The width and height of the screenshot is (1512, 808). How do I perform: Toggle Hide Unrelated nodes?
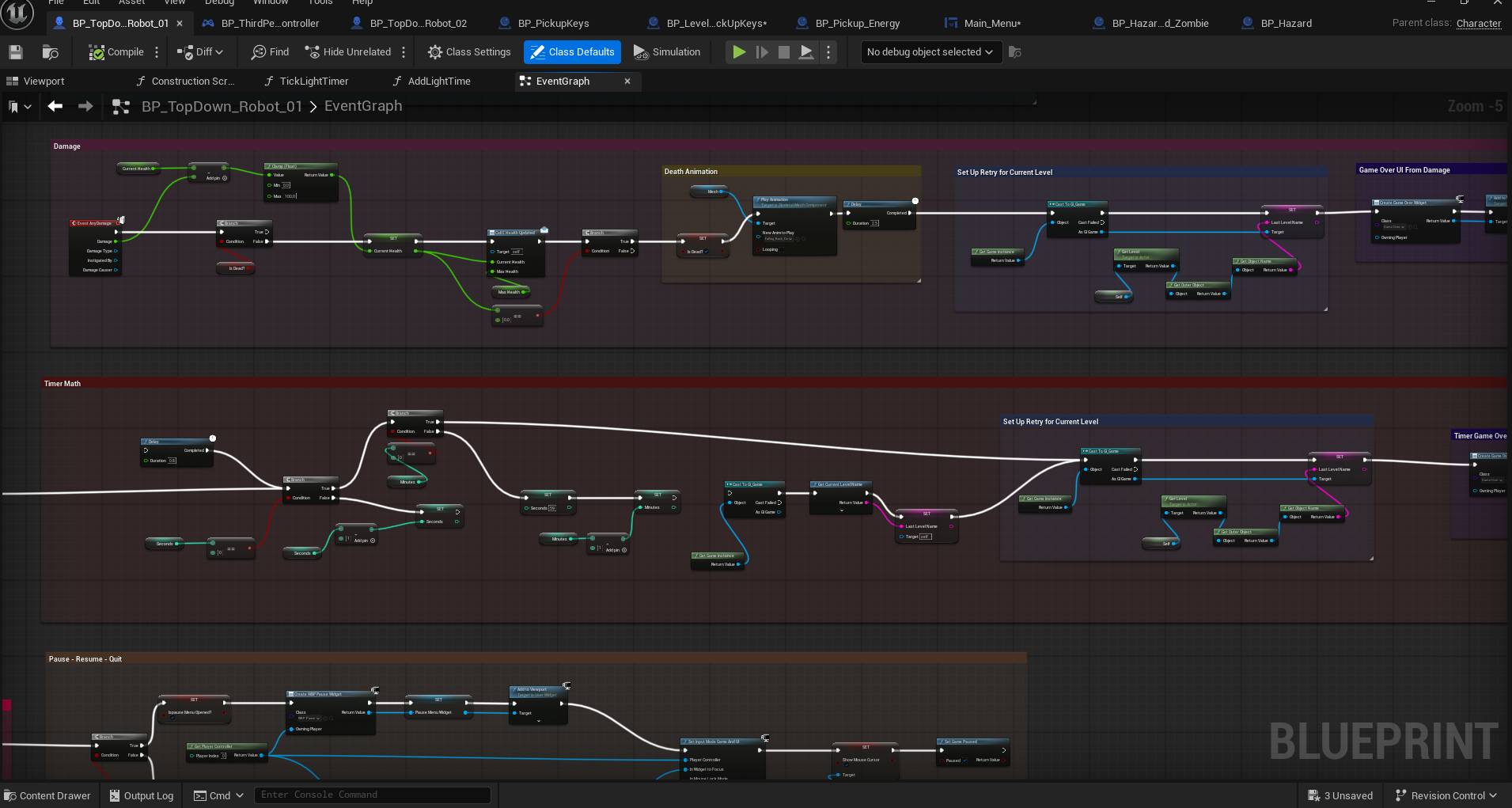pyautogui.click(x=348, y=52)
